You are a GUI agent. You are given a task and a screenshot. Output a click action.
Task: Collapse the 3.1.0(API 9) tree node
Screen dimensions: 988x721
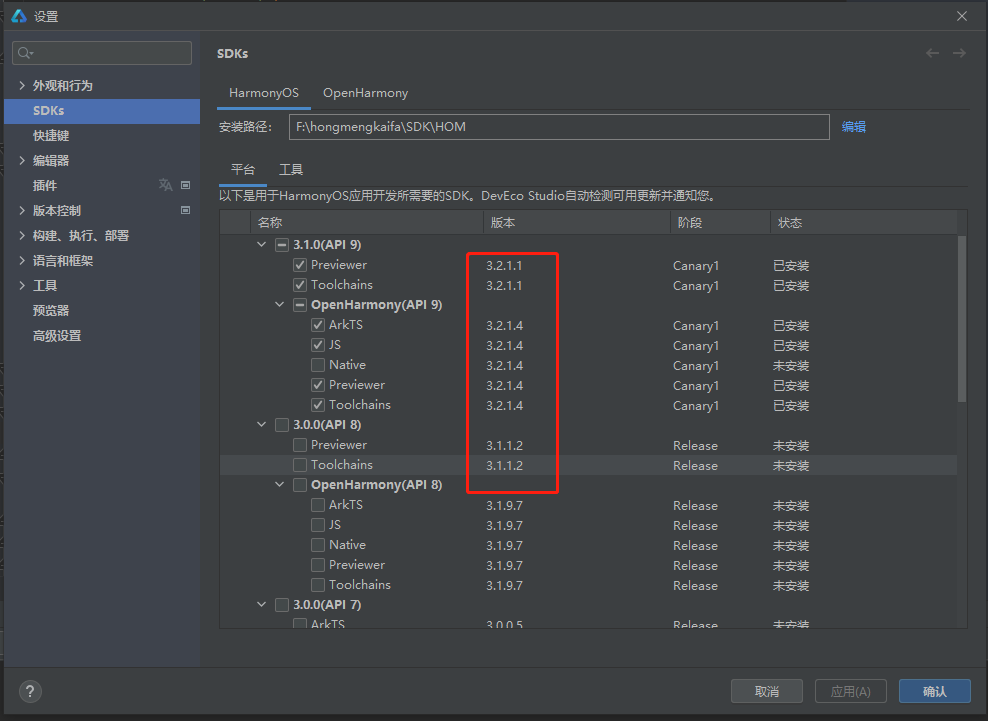(261, 245)
